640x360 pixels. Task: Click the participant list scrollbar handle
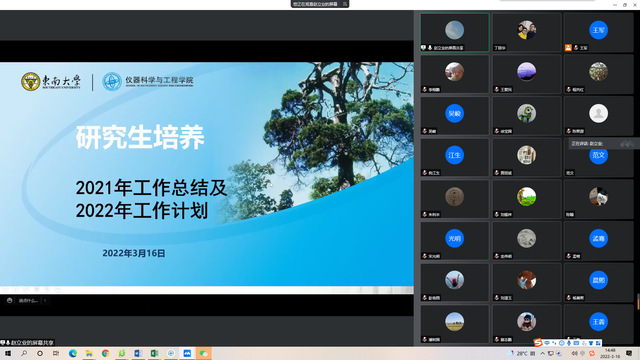click(x=638, y=301)
